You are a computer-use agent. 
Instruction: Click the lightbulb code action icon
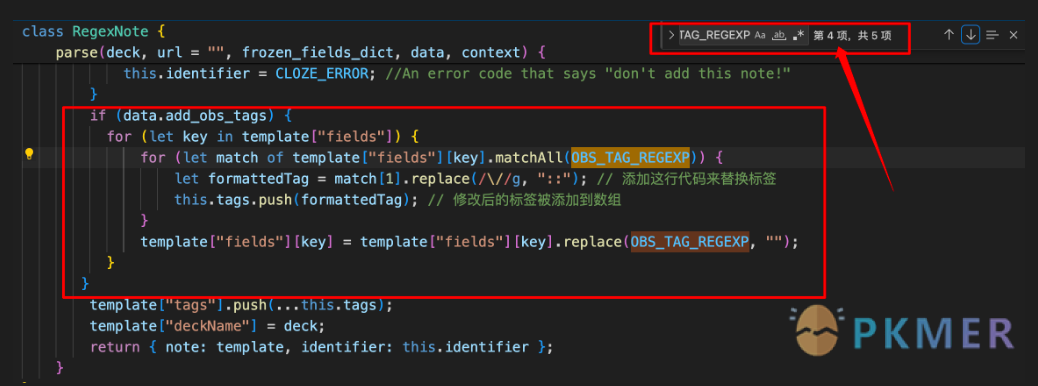(x=29, y=154)
